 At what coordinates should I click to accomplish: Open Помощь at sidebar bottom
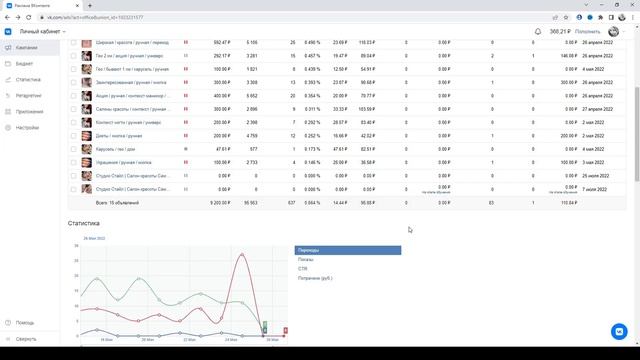(24, 323)
